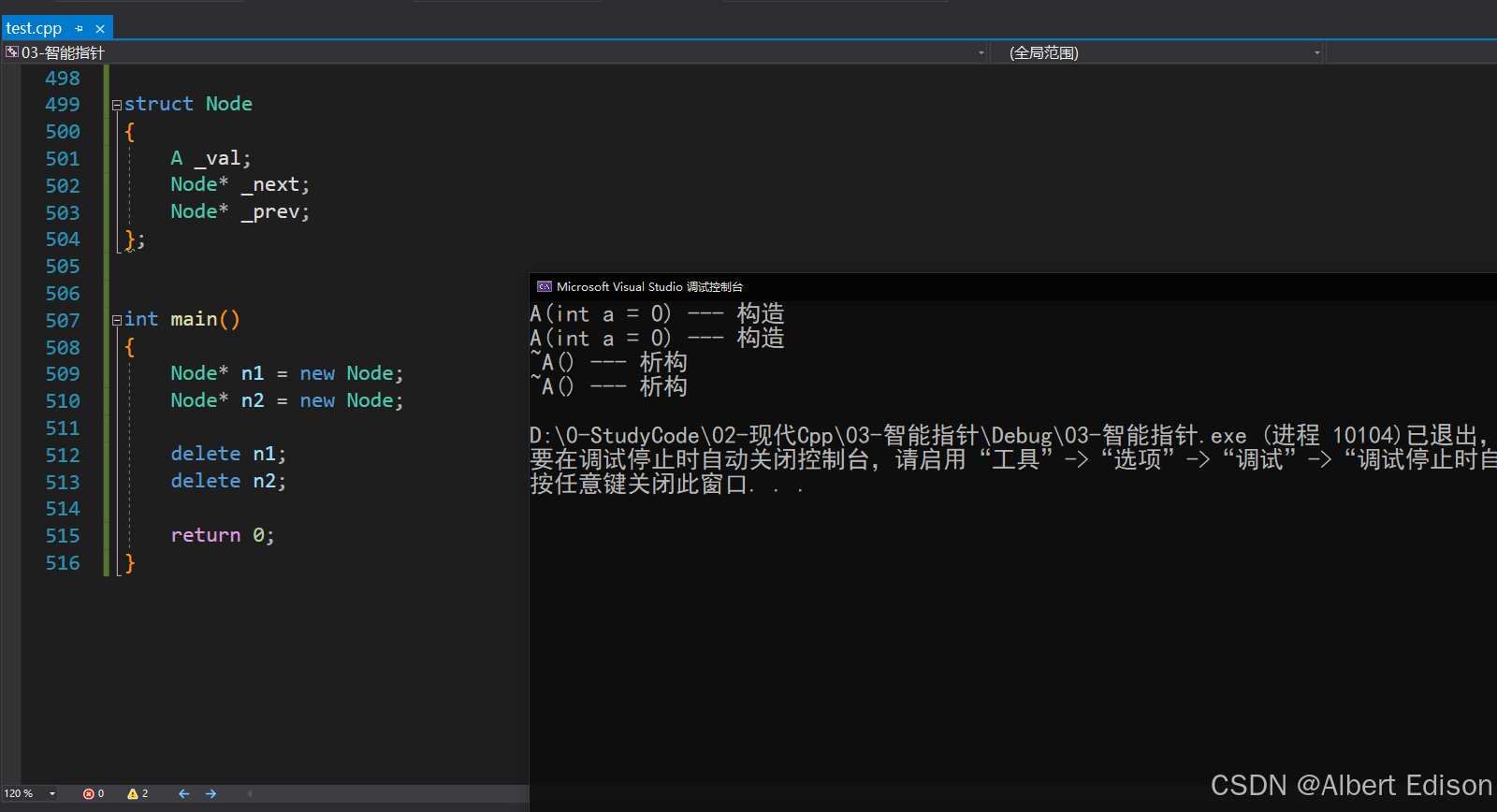
Task: Click the Microsoft Visual Studio 调试控制台 title
Action: [x=649, y=286]
